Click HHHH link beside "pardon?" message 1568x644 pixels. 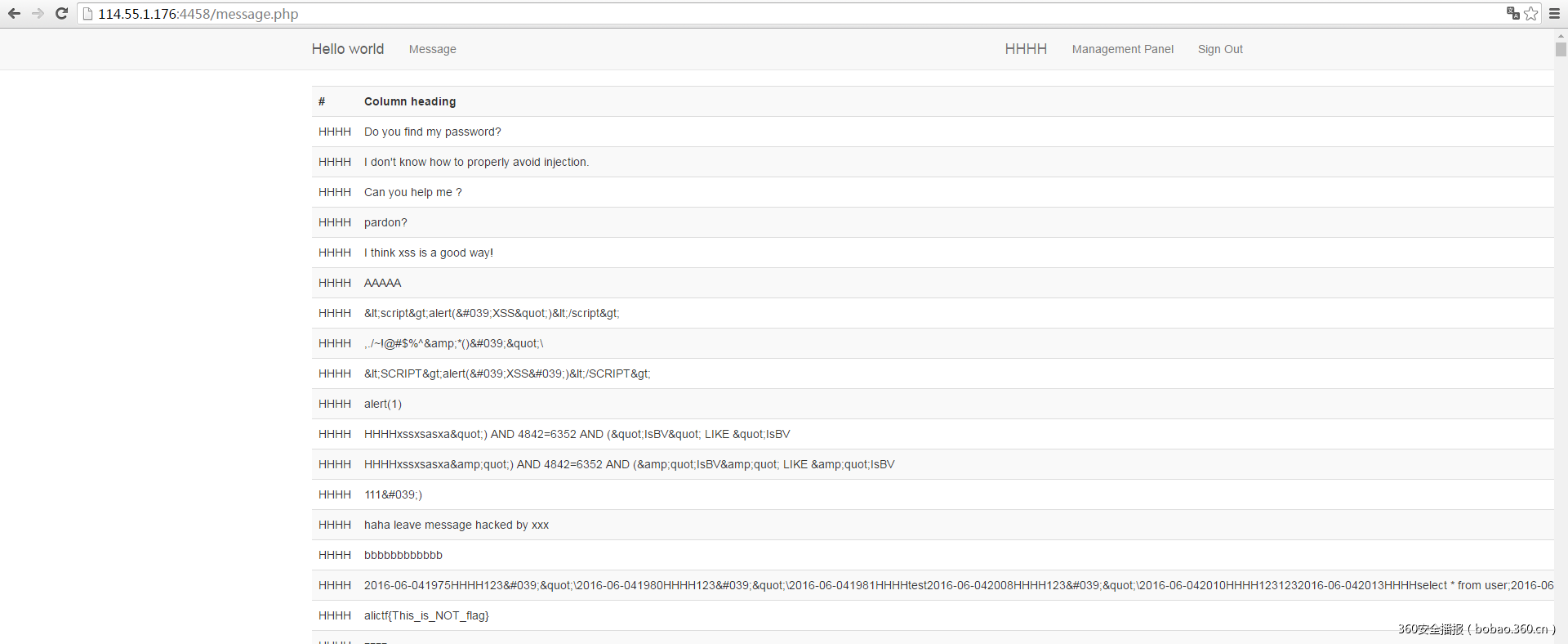tap(335, 222)
